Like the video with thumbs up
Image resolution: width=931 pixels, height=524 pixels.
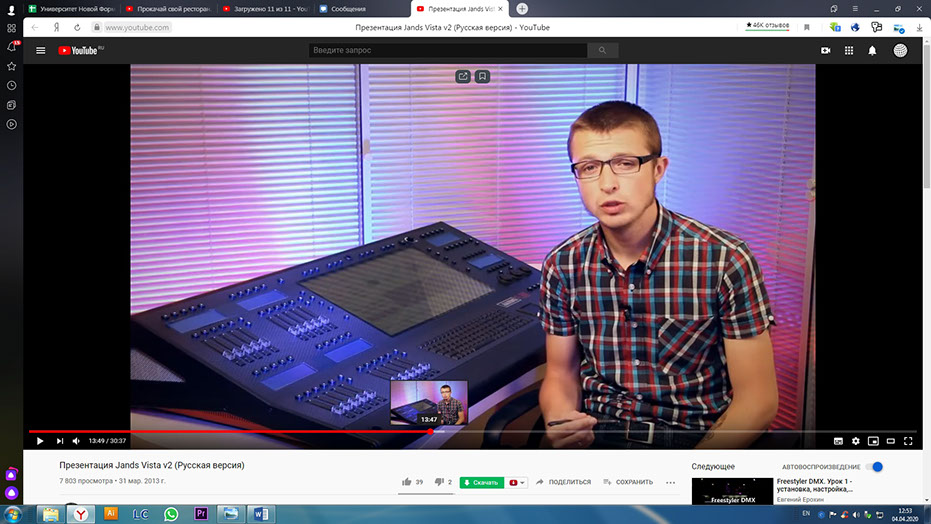[407, 482]
